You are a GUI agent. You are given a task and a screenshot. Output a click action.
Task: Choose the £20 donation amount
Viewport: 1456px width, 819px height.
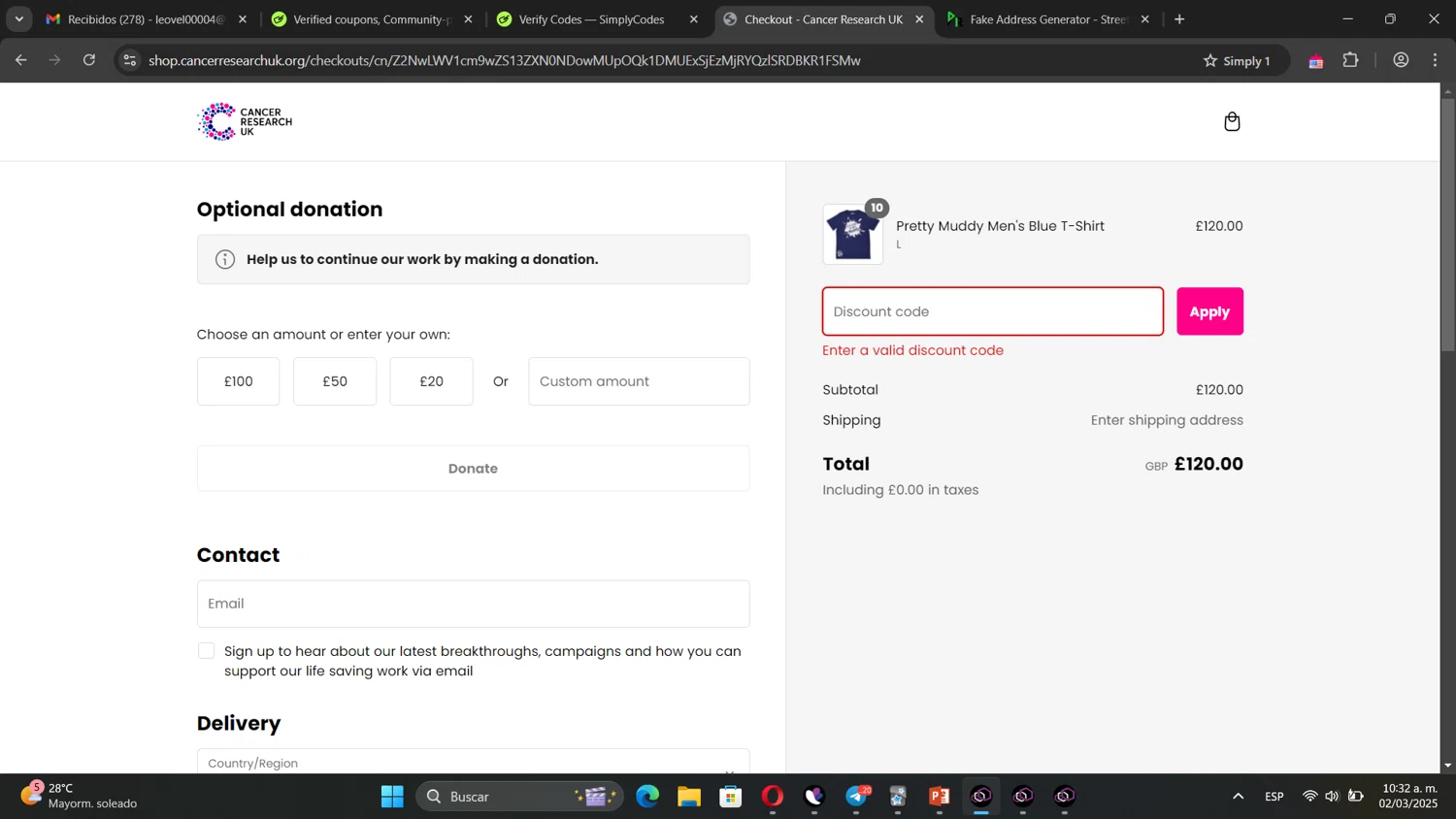(x=431, y=381)
